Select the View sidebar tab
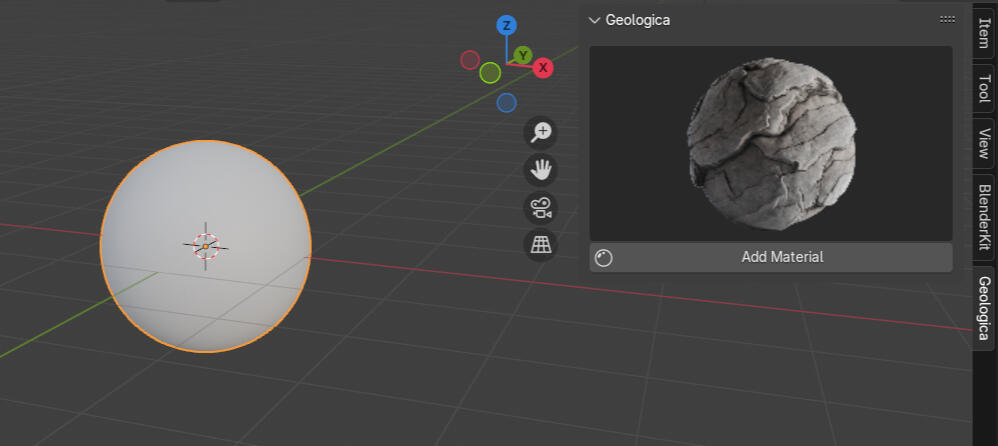The image size is (998, 446). (x=983, y=144)
